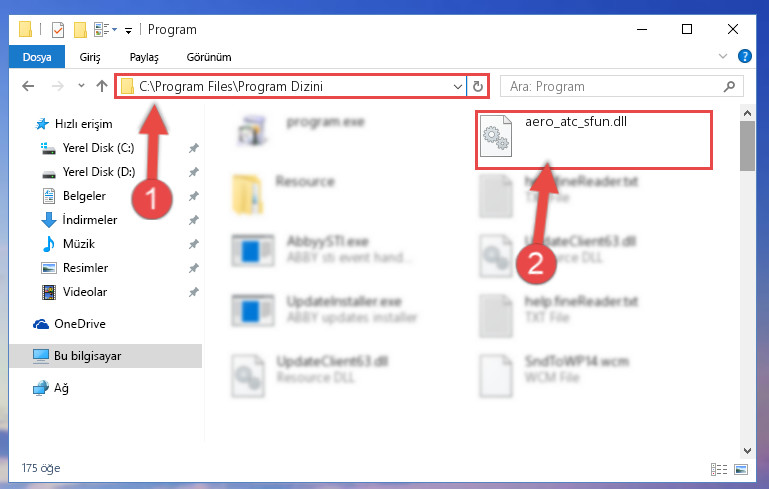Viewport: 769px width, 489px height.
Task: Click the properties checkmark toolbar icon
Action: click(58, 29)
